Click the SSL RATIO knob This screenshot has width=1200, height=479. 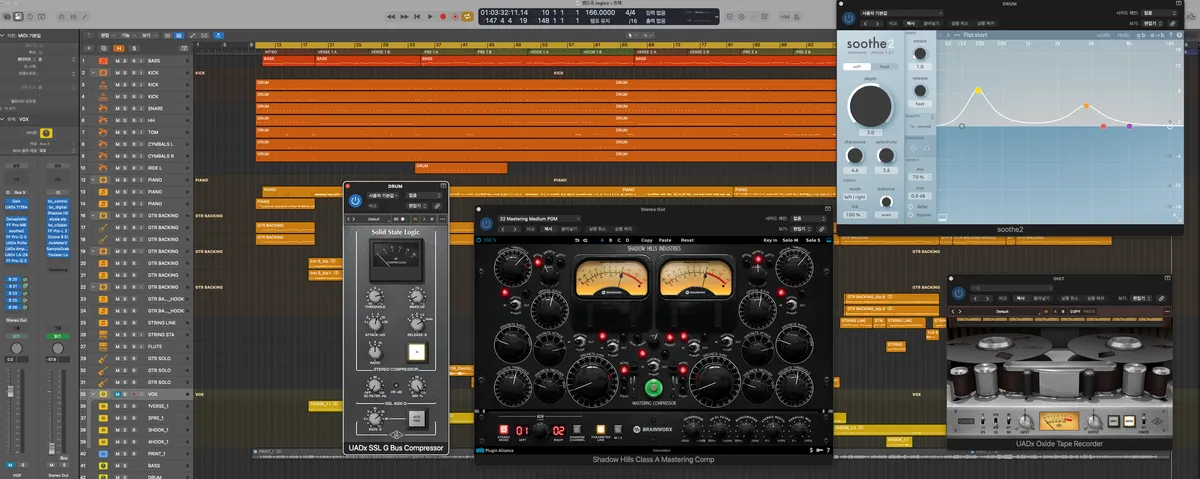(x=374, y=351)
